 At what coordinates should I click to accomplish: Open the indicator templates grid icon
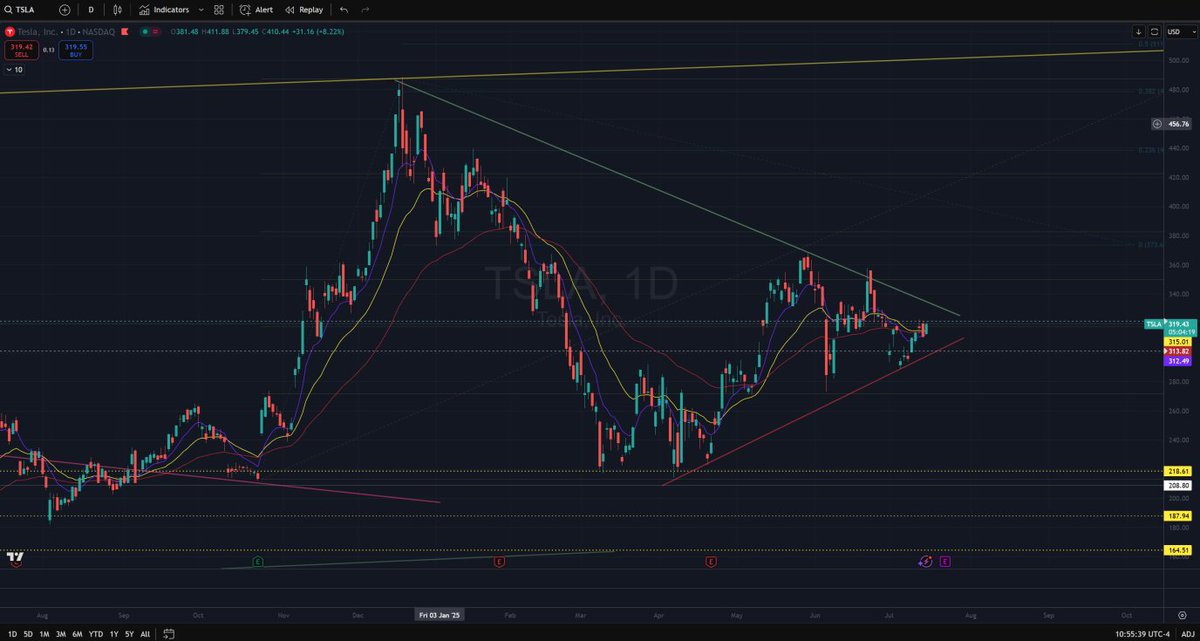pyautogui.click(x=218, y=9)
